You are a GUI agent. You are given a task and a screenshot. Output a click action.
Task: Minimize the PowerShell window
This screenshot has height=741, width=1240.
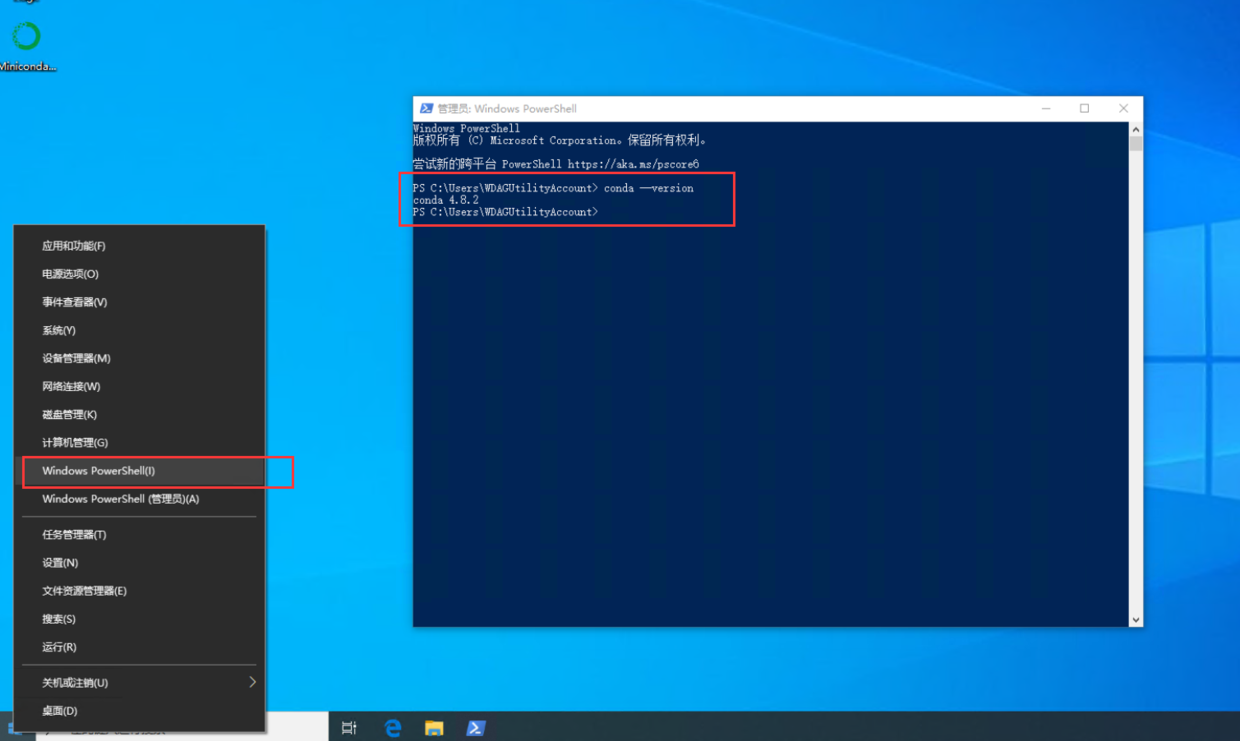point(1046,109)
